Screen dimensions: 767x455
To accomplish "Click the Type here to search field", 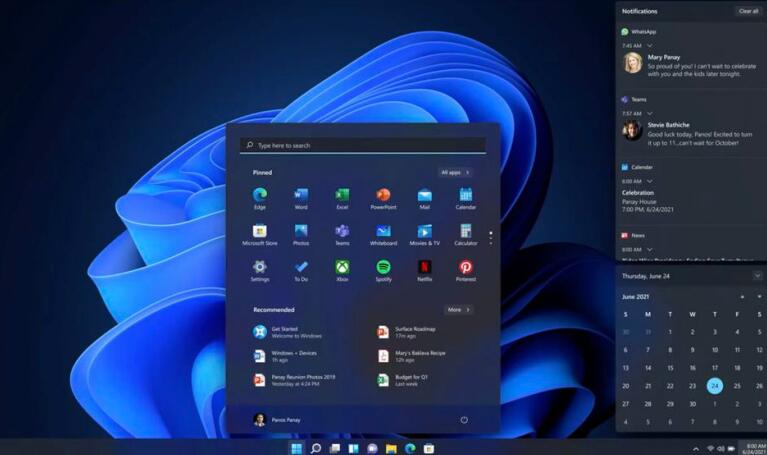I will click(x=363, y=146).
